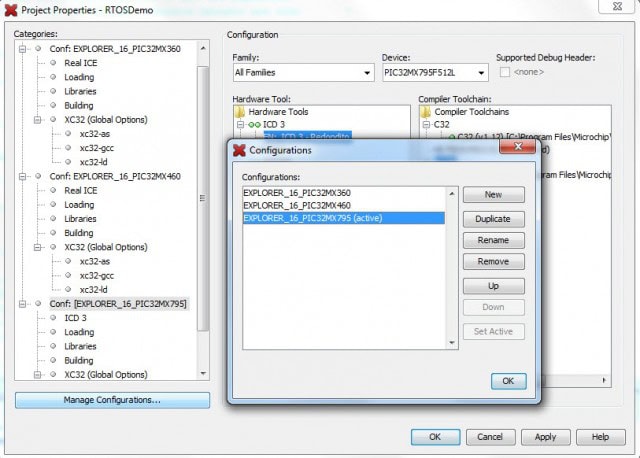This screenshot has height=458, width=640.
Task: Click Categories tree scroll up arrow
Action: pos(203,48)
